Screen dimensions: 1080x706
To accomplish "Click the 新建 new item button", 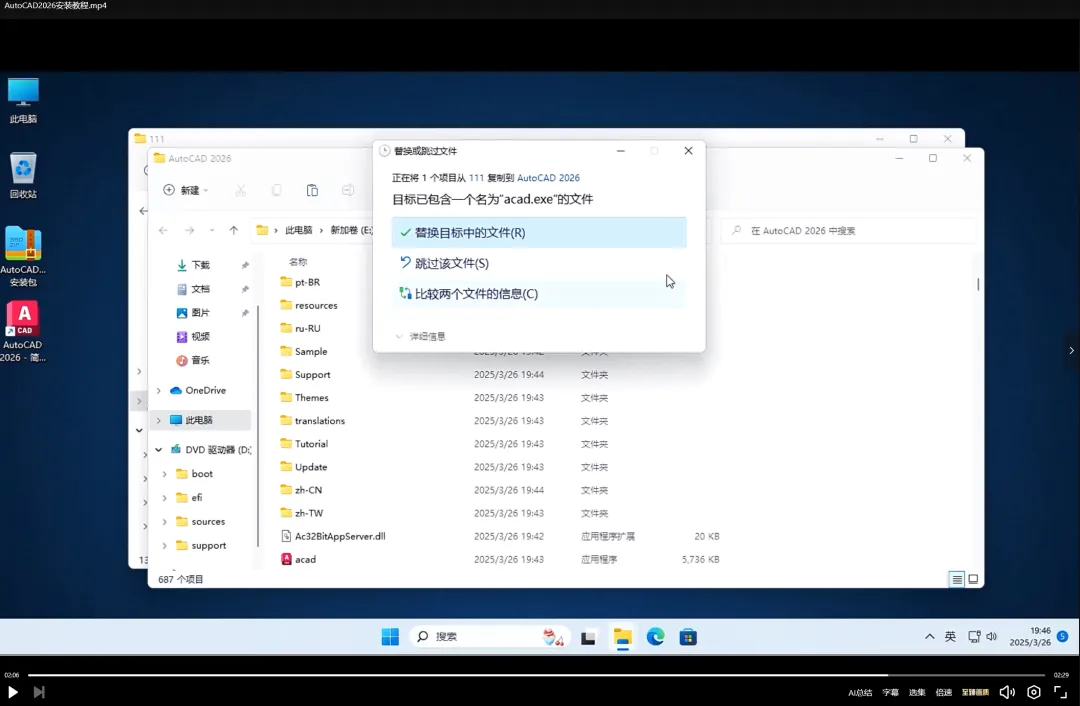I will click(185, 190).
